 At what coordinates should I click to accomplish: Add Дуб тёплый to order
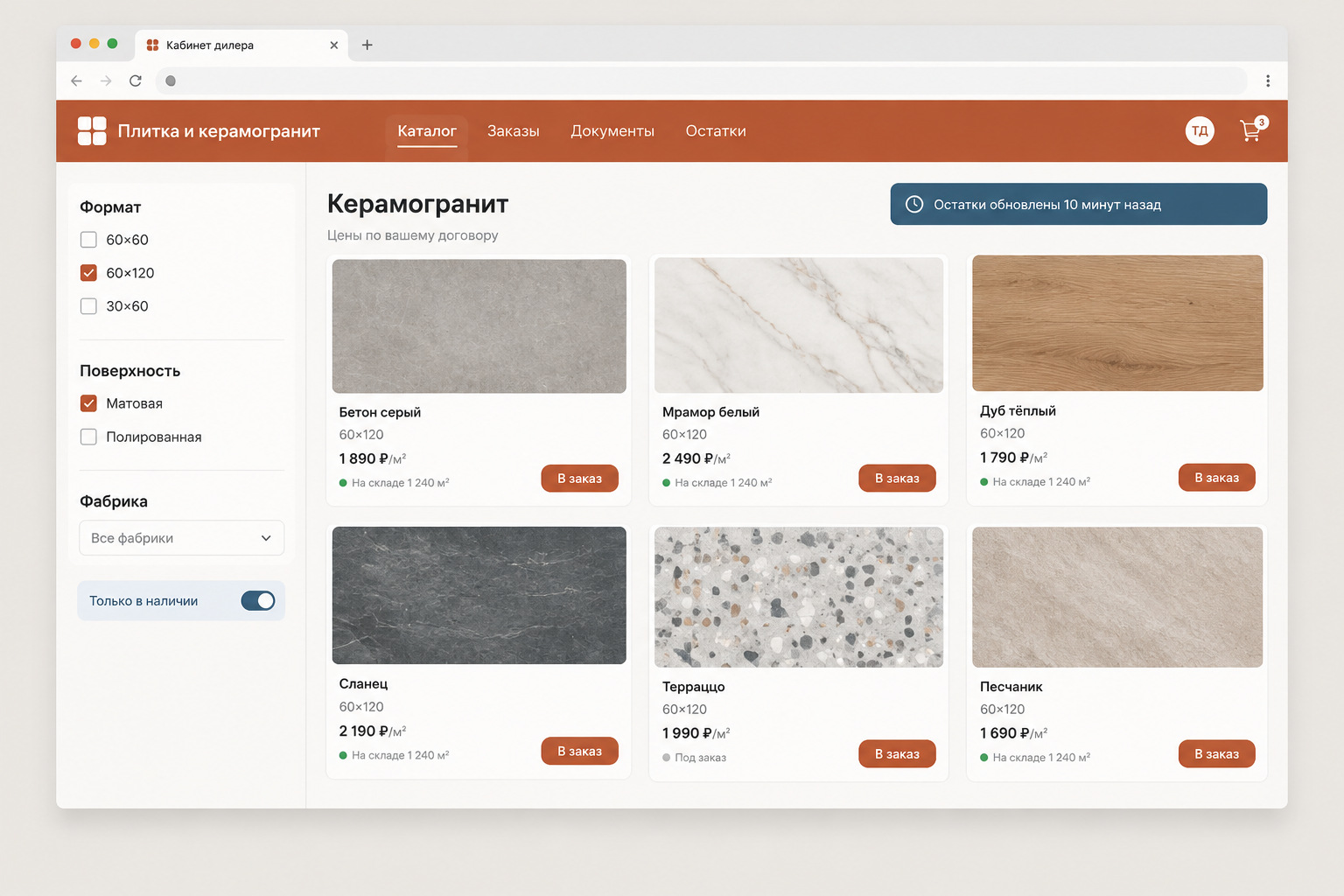point(1217,478)
